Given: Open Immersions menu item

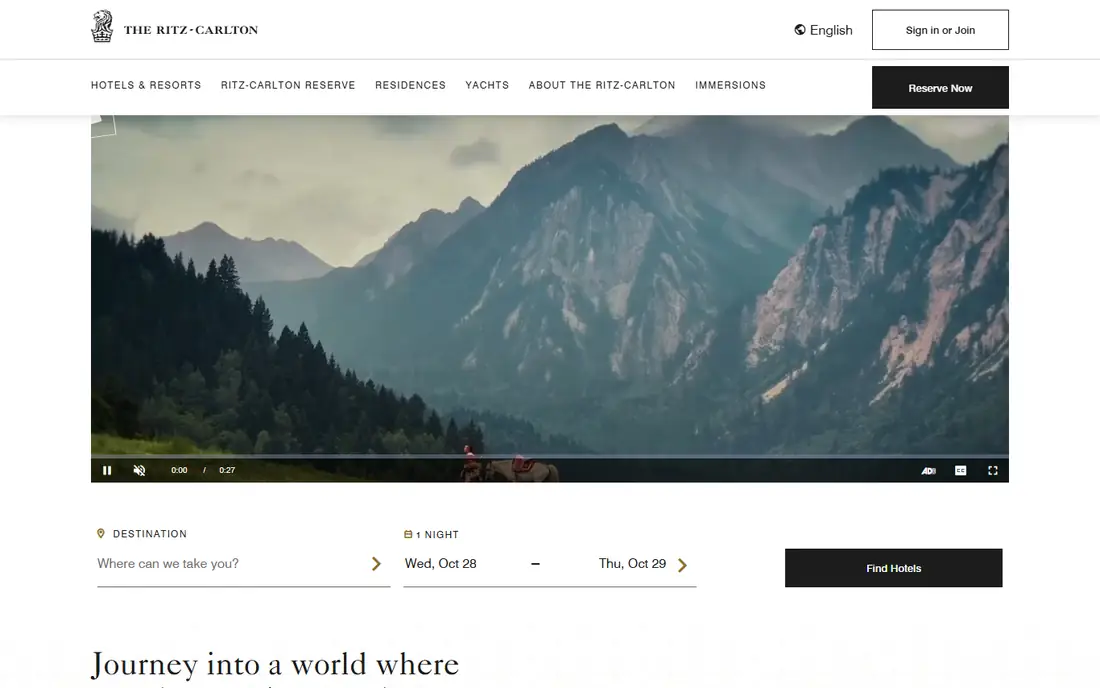Looking at the screenshot, I should point(730,85).
